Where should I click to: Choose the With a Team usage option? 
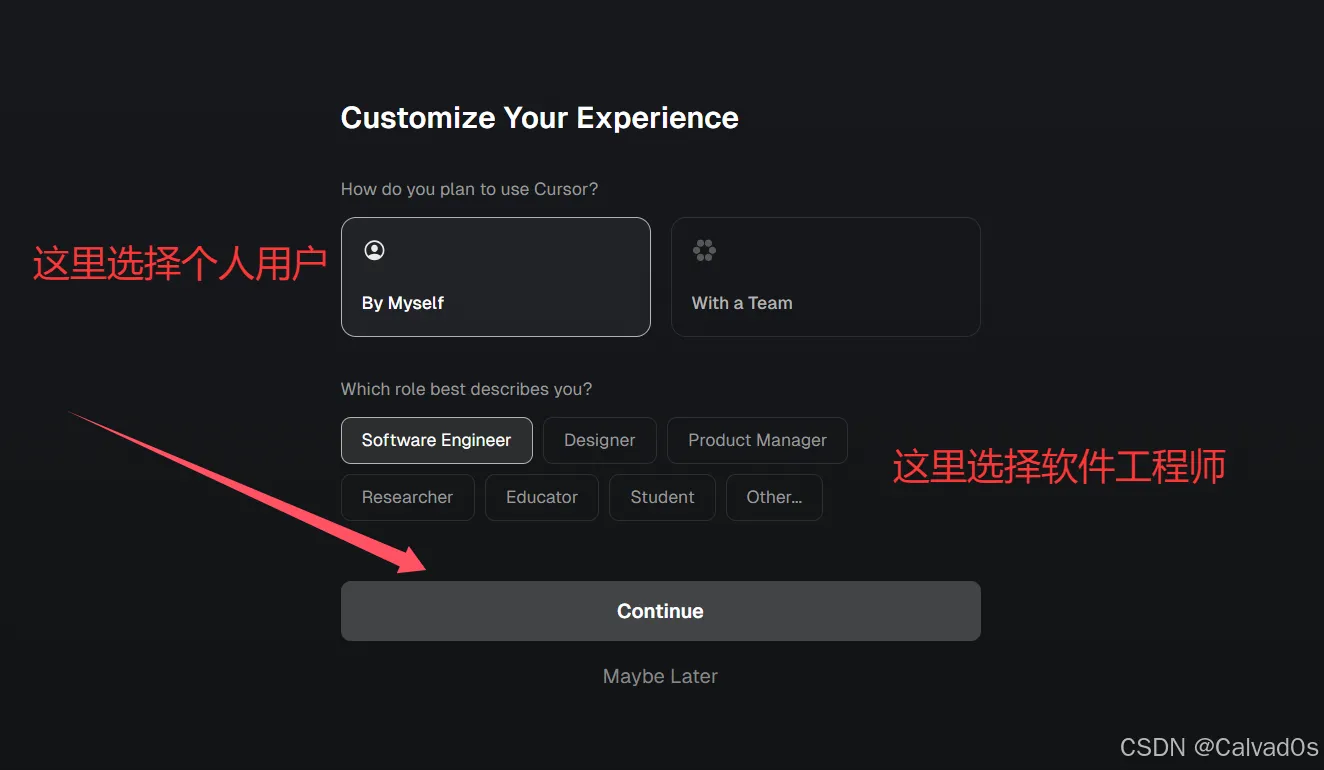pos(826,277)
